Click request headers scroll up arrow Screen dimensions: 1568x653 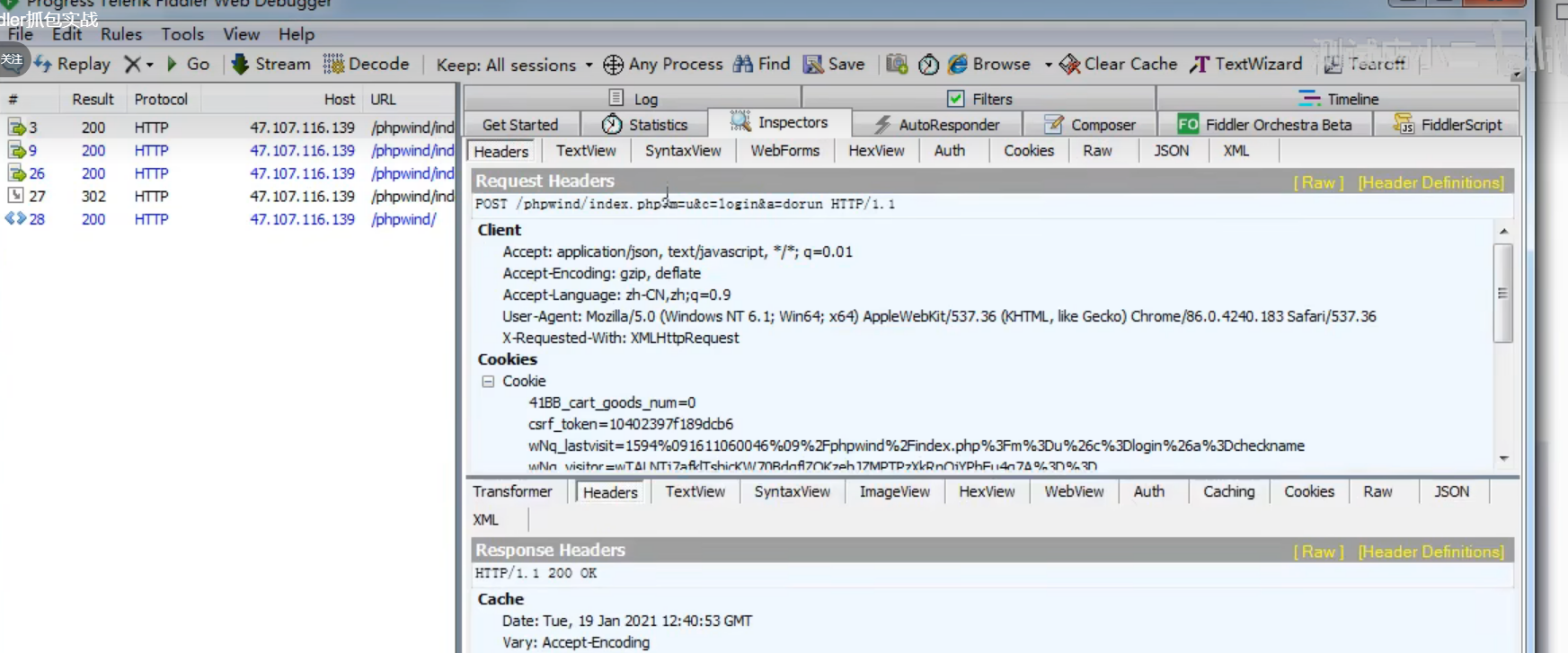tap(1503, 231)
